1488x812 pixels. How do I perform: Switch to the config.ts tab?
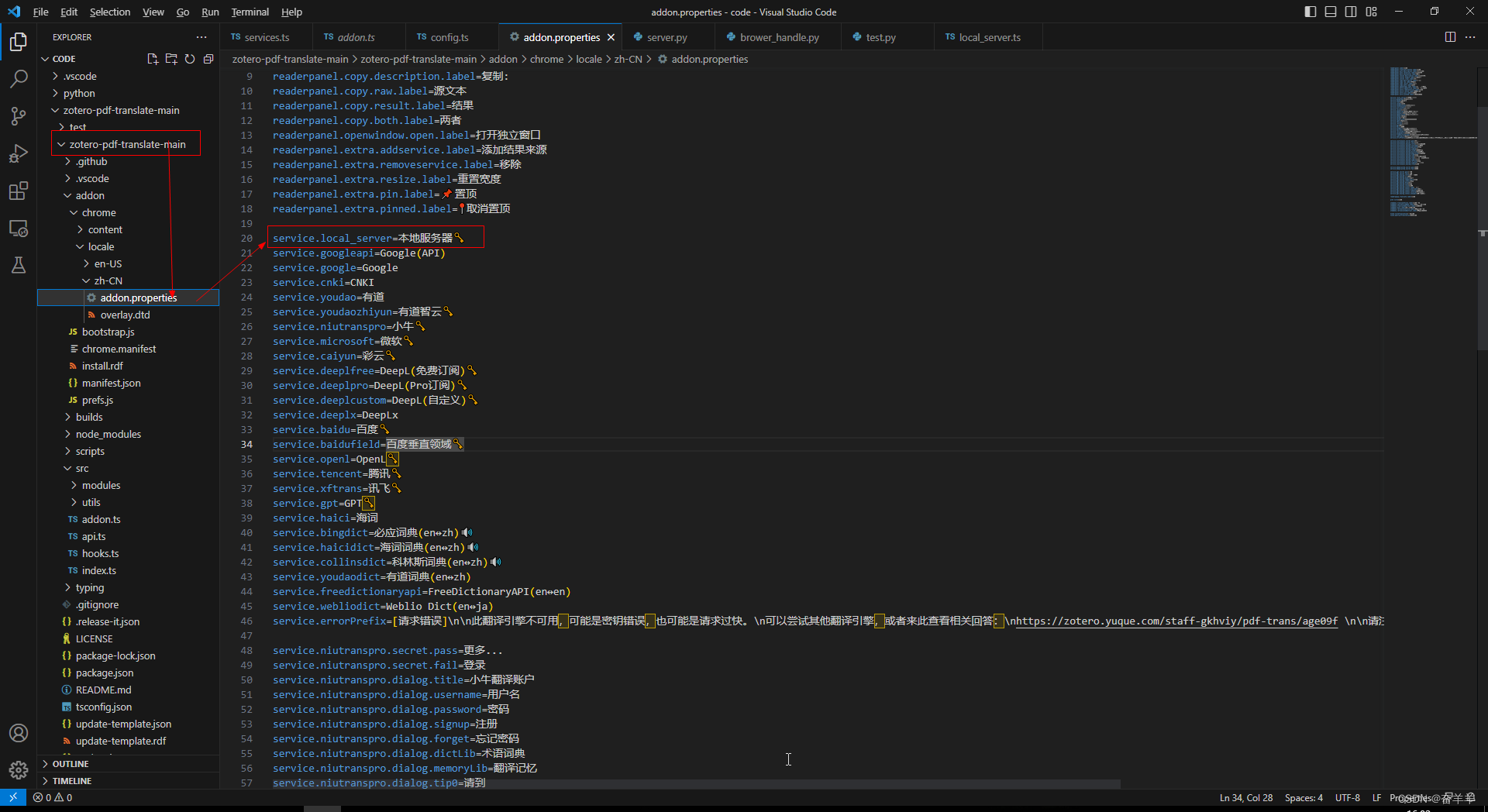click(x=449, y=37)
